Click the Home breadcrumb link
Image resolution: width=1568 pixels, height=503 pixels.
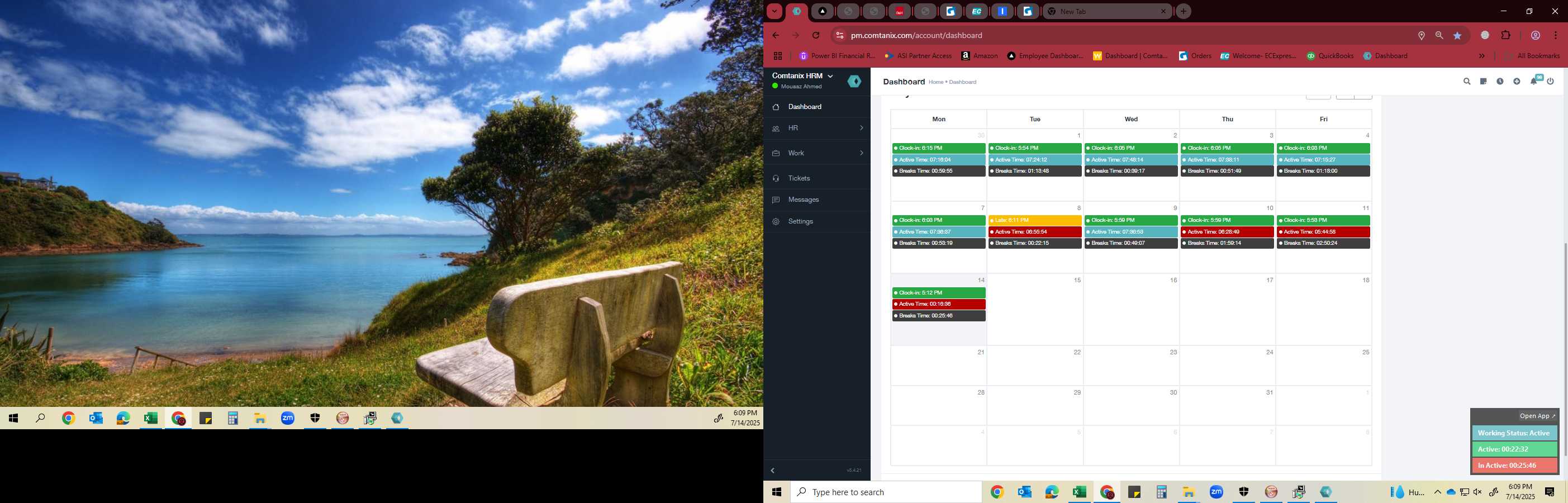(935, 82)
